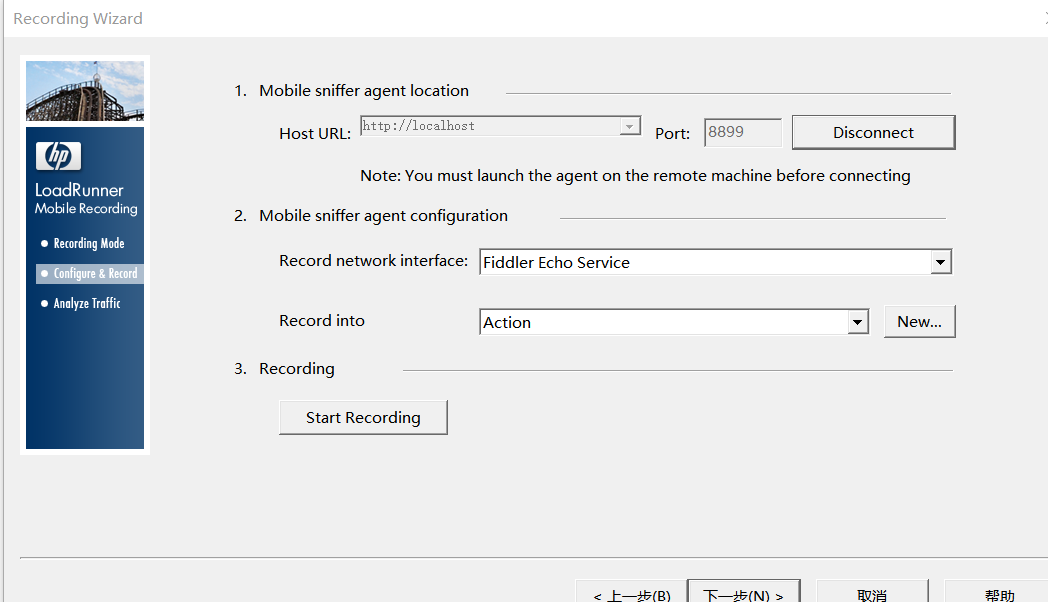Viewport: 1048px width, 602px height.
Task: Click the Port field showing 8899
Action: click(x=743, y=132)
